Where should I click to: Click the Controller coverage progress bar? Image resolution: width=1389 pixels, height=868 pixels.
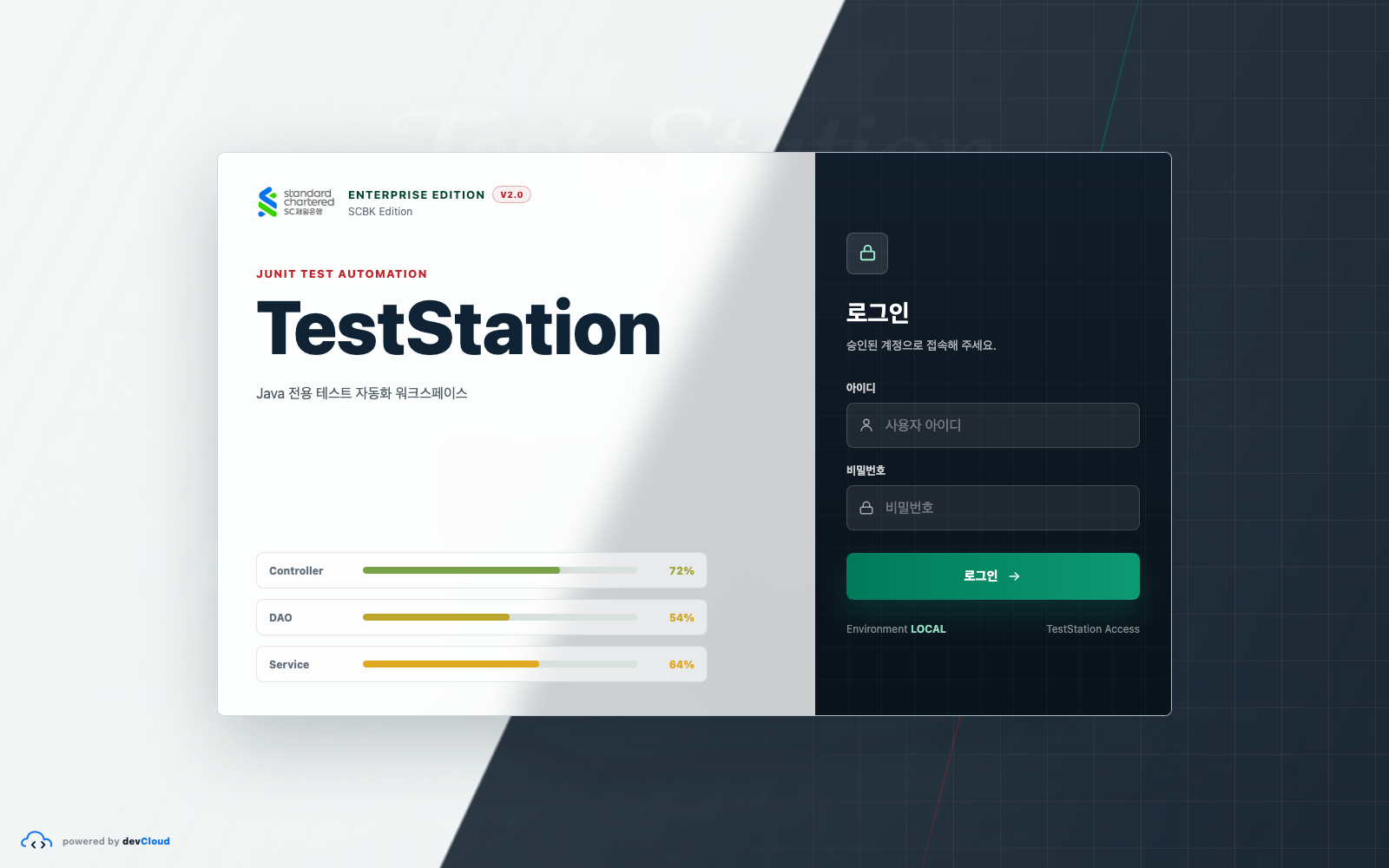[500, 570]
